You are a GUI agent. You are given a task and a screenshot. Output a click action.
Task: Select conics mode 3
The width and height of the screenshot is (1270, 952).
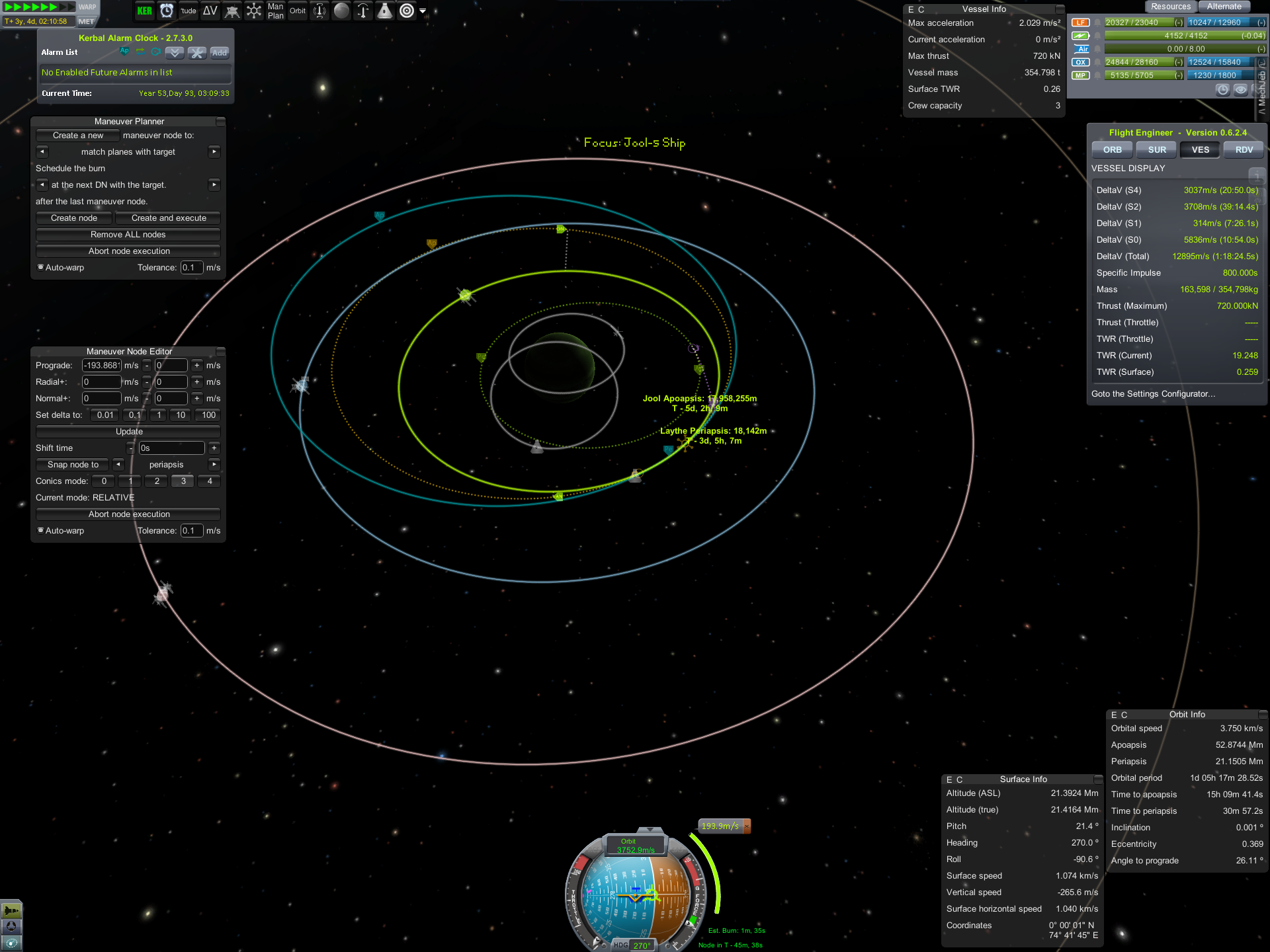183,481
